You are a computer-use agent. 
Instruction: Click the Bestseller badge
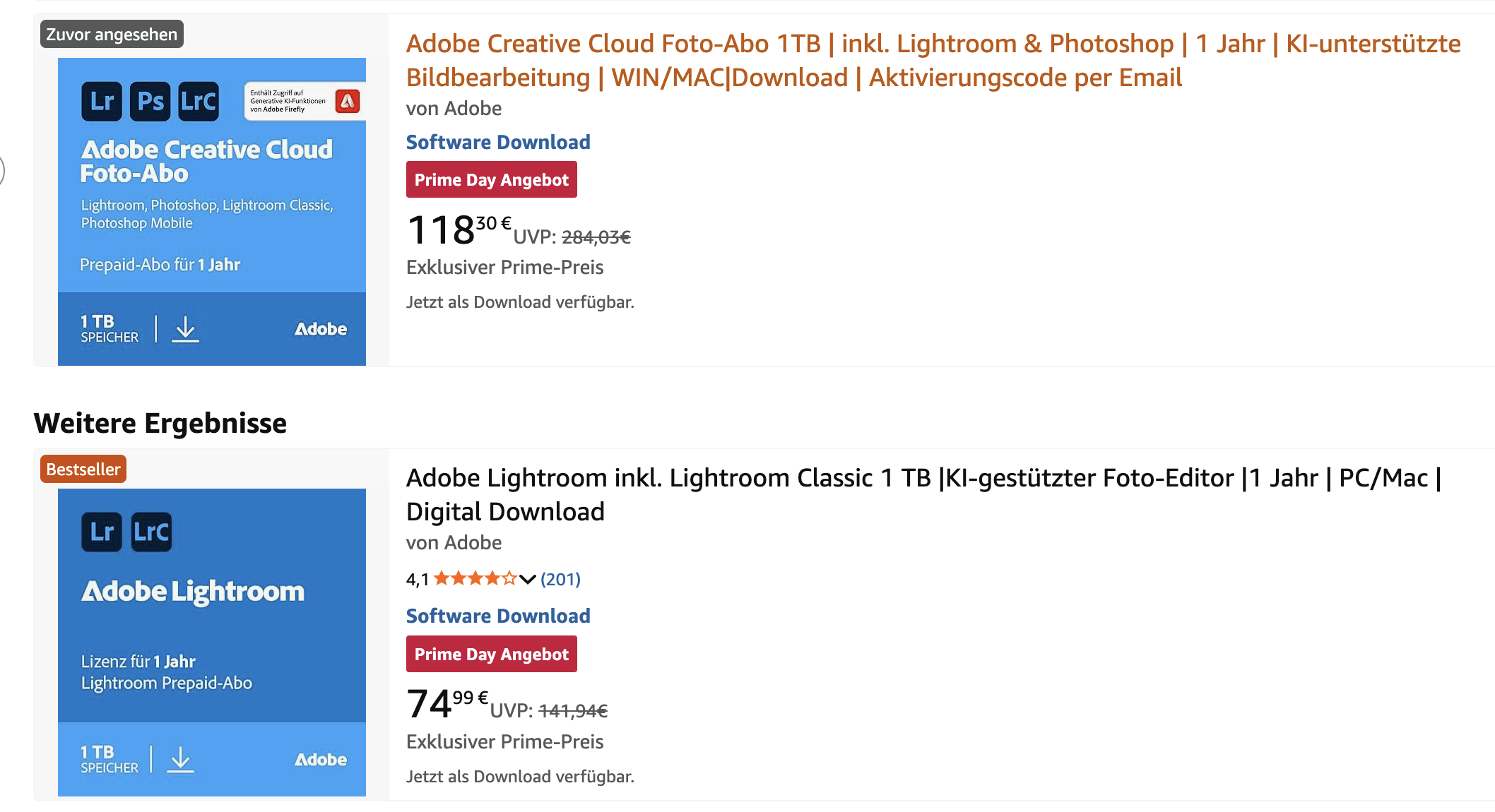pos(83,469)
